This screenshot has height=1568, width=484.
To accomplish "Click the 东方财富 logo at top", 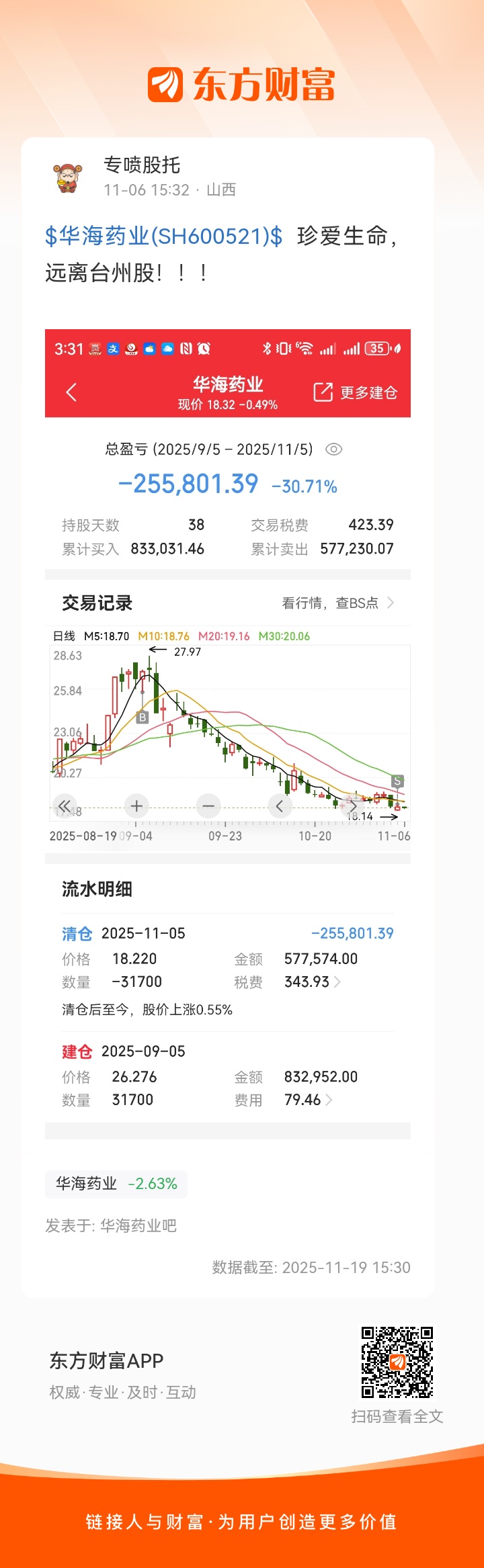I will pos(241,85).
